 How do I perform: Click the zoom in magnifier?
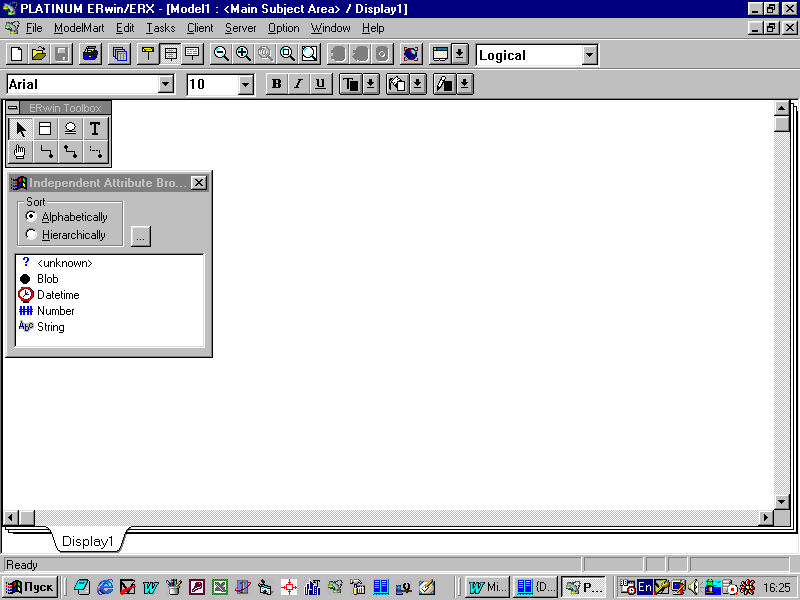tap(243, 54)
